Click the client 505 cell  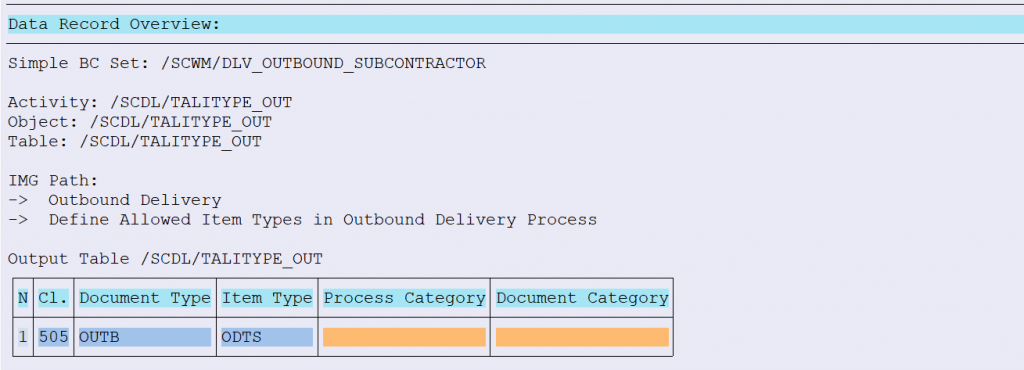coord(54,337)
